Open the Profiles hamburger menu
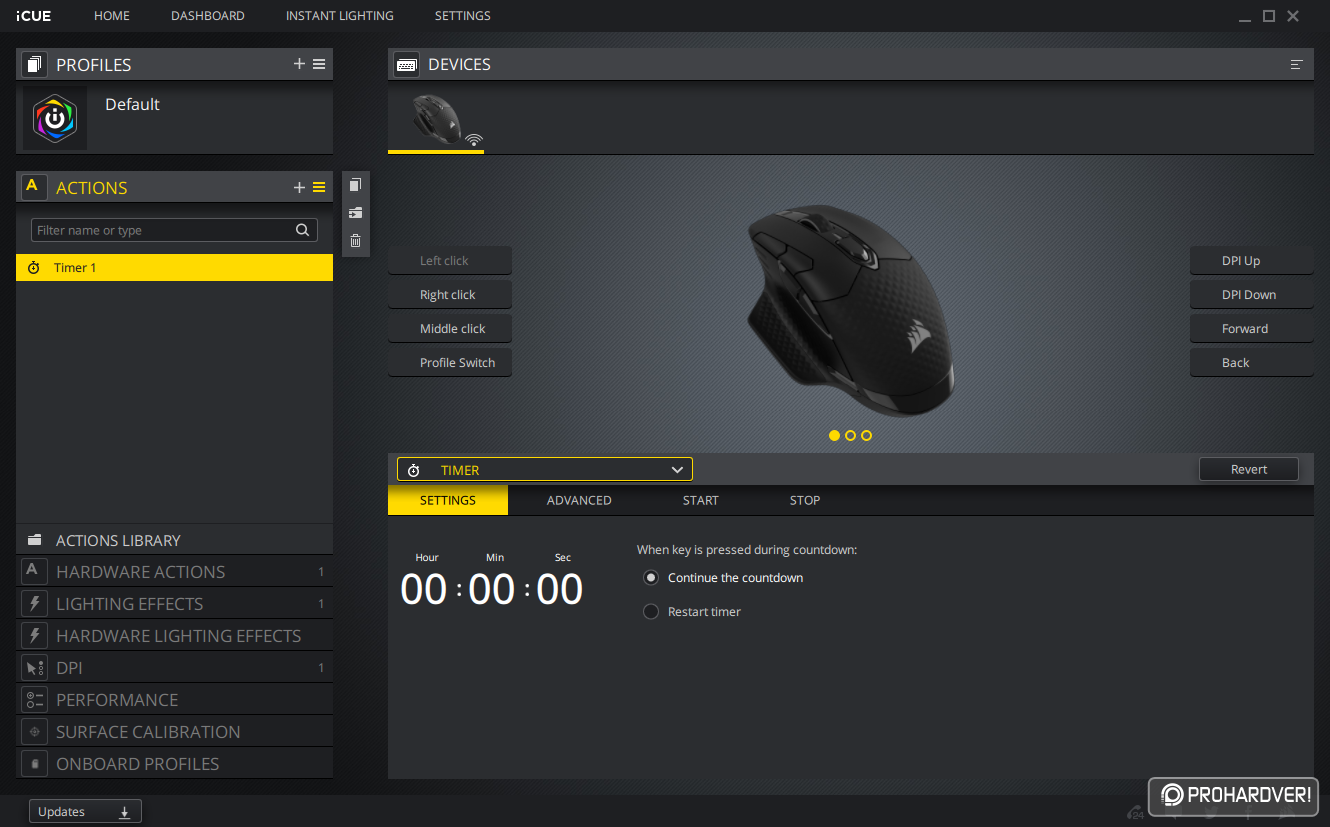1330x827 pixels. (319, 64)
